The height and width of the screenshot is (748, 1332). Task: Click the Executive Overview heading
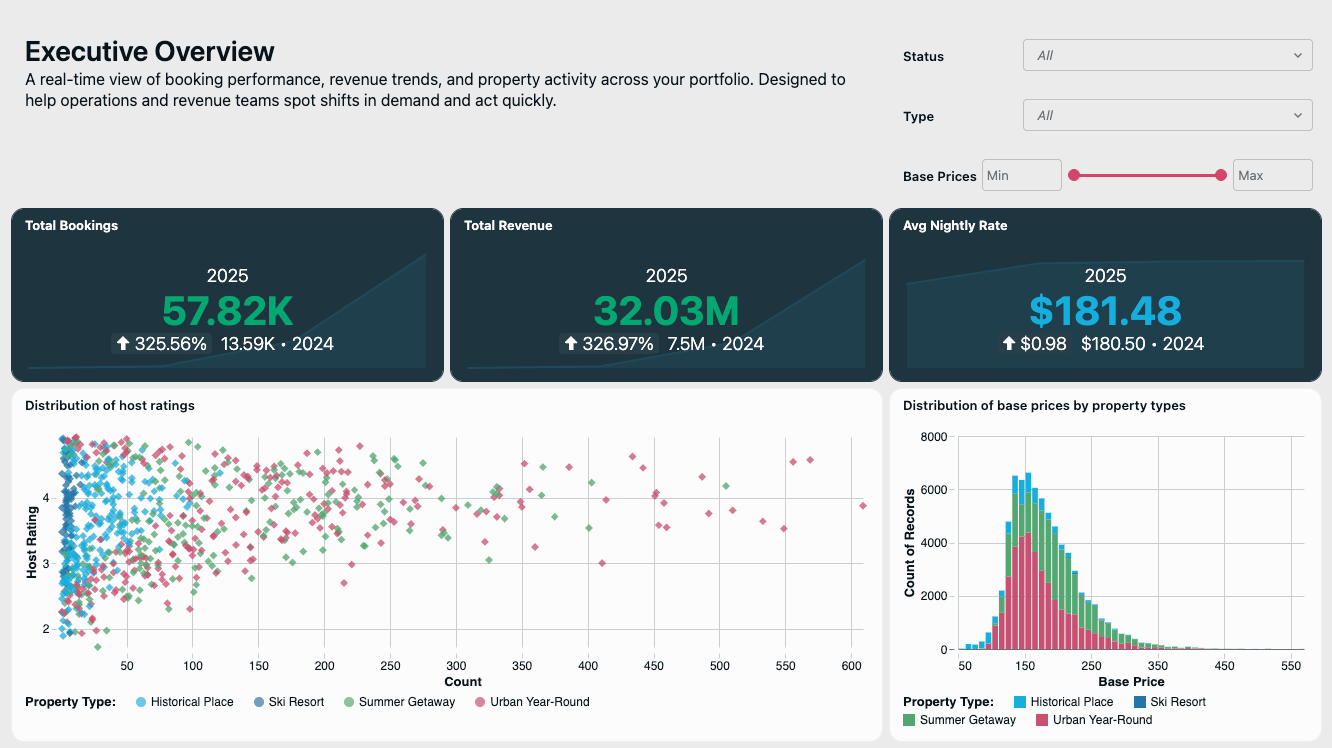[x=150, y=51]
